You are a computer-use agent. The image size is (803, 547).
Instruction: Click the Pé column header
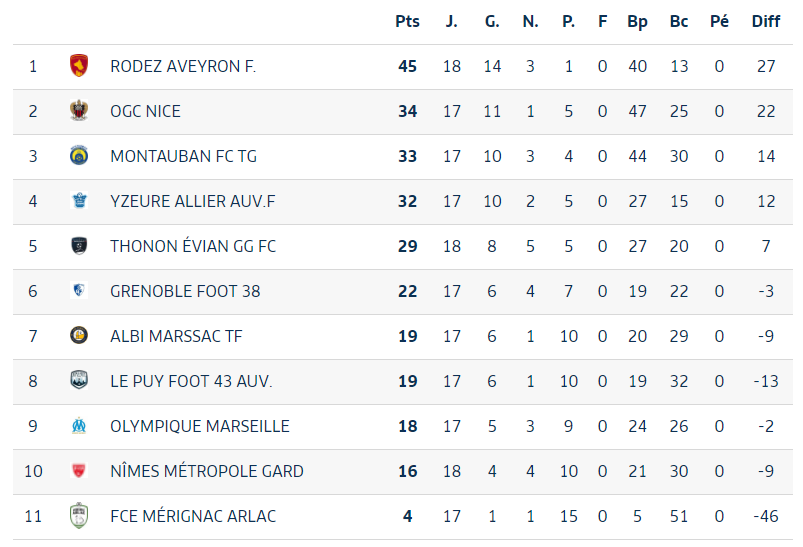pyautogui.click(x=719, y=22)
